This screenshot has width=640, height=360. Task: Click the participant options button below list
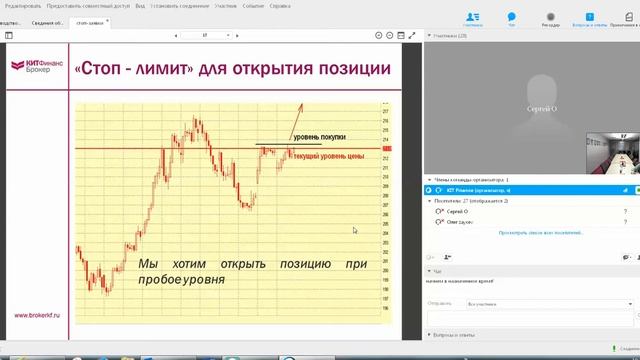tap(447, 257)
